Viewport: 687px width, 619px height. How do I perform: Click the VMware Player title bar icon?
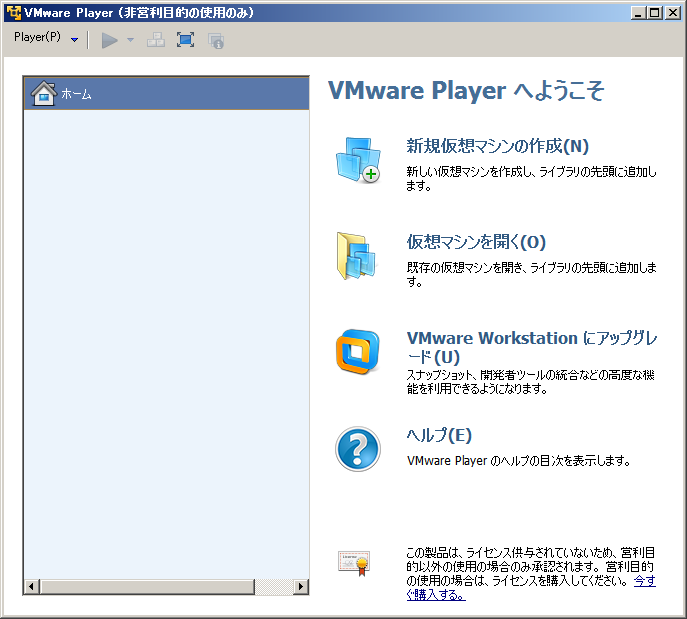click(14, 13)
